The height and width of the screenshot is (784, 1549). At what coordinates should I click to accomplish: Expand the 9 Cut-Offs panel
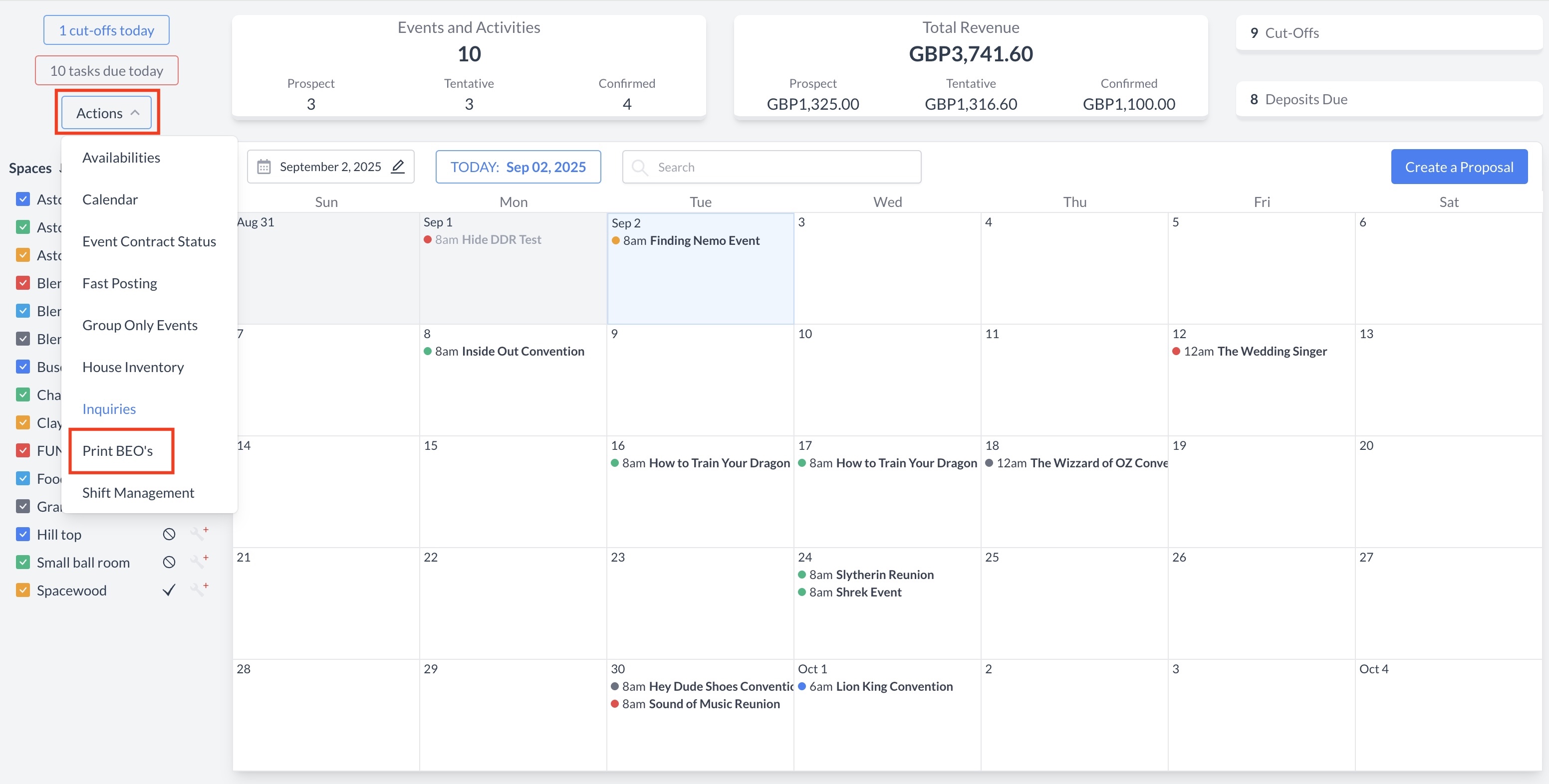[x=1388, y=33]
